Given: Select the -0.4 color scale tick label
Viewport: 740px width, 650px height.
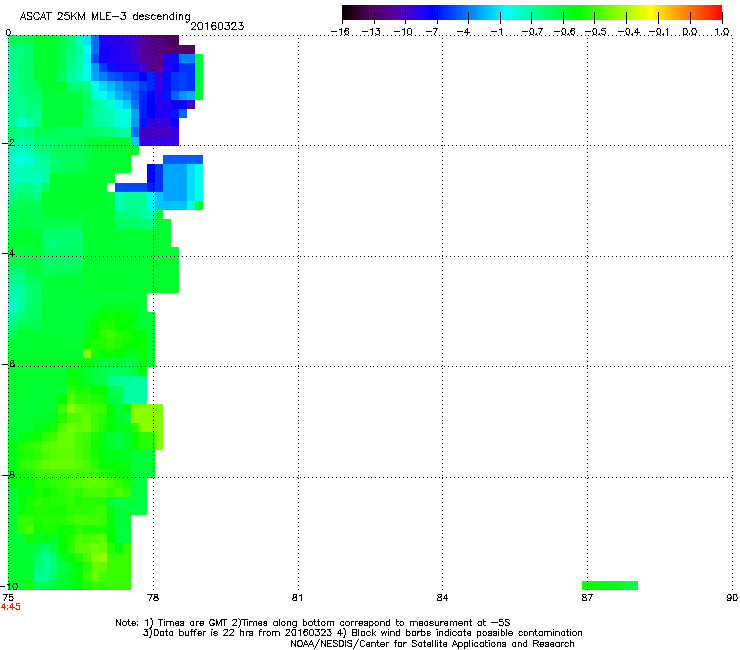Looking at the screenshot, I should click(x=629, y=32).
